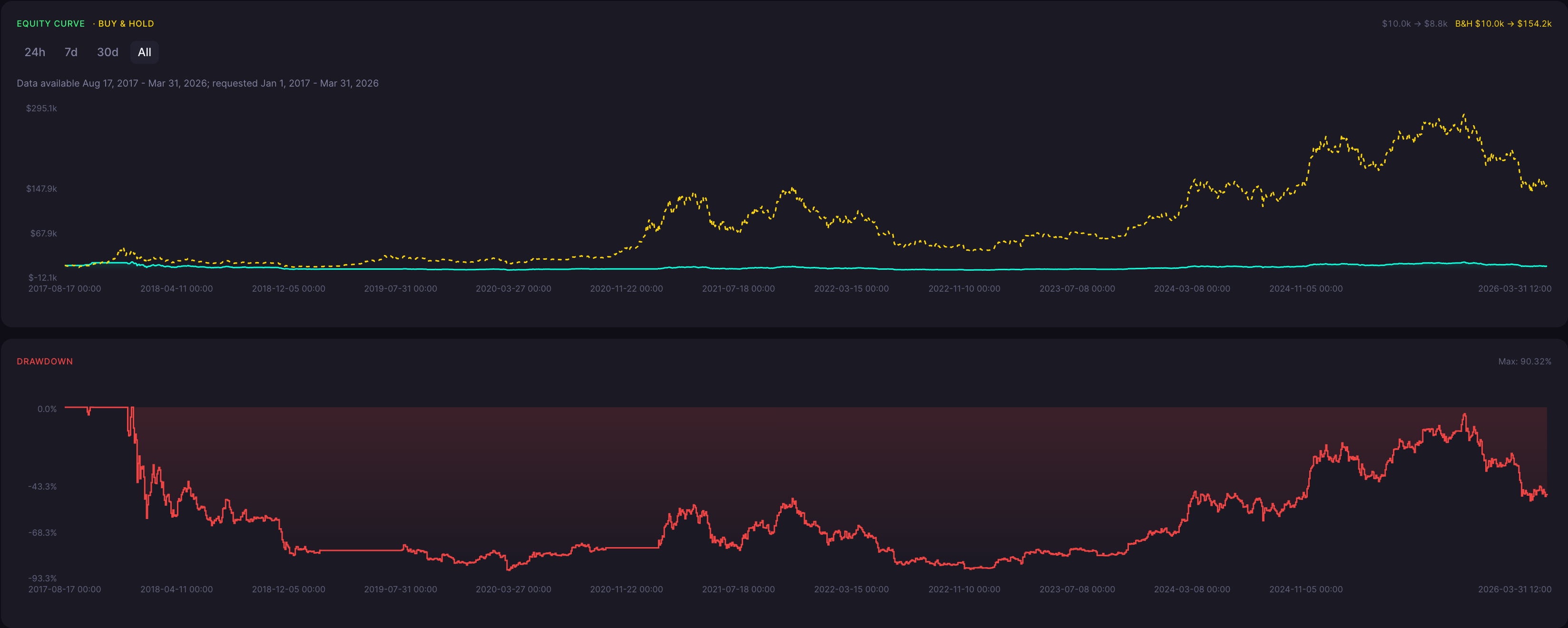Click the 2022-03-15 date on drawdown chart
The image size is (1568, 628).
click(x=852, y=589)
